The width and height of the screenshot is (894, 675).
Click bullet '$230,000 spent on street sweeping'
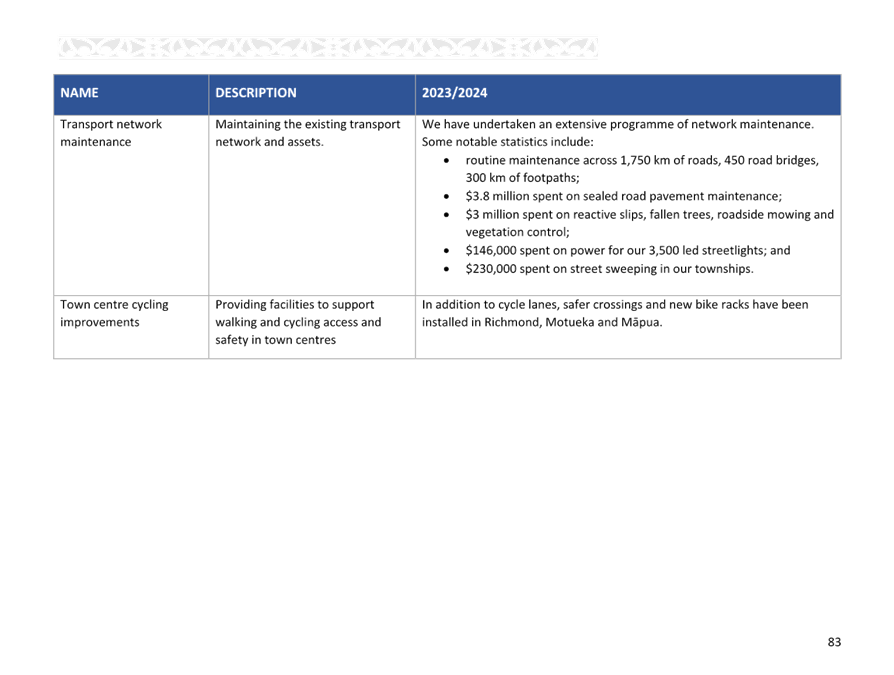[x=609, y=269]
